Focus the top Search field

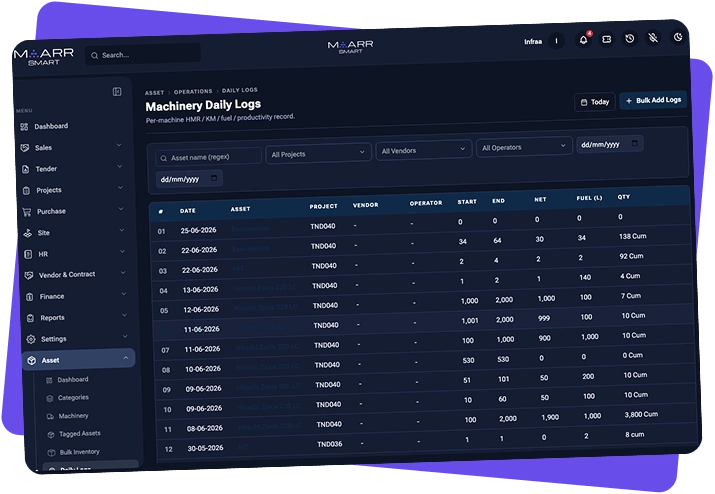point(143,54)
